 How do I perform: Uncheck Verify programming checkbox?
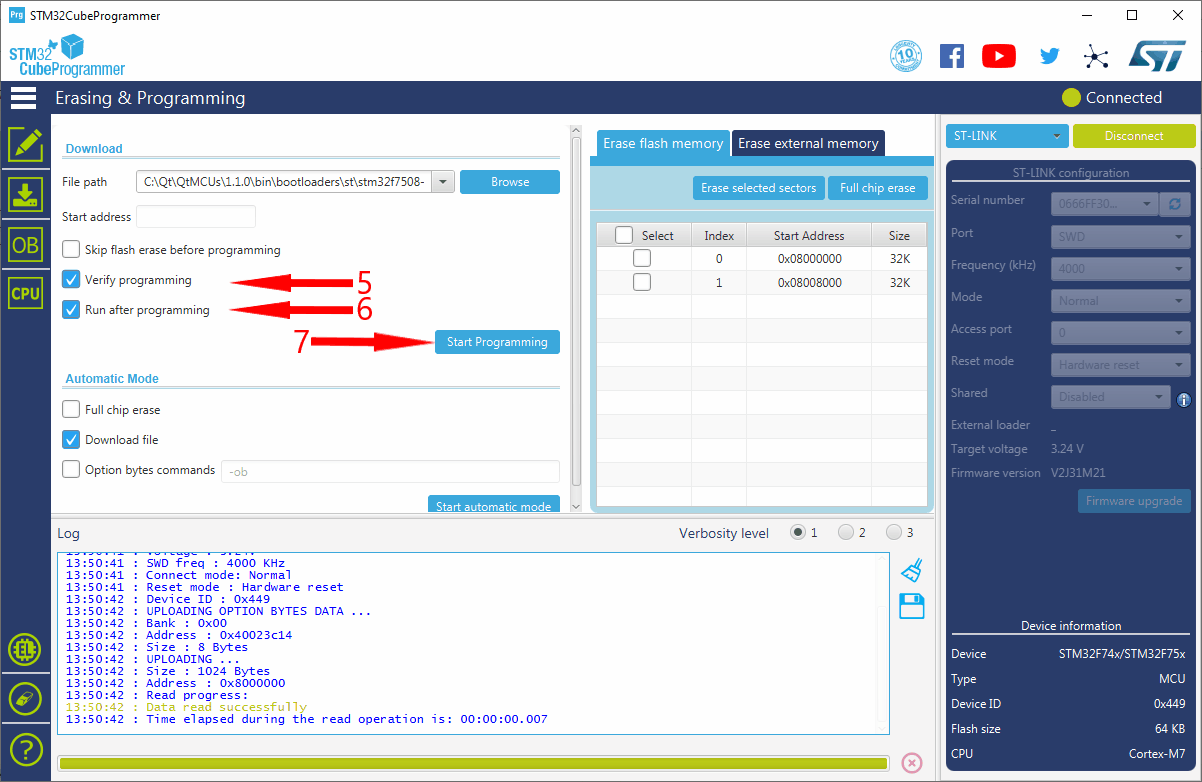coord(71,280)
